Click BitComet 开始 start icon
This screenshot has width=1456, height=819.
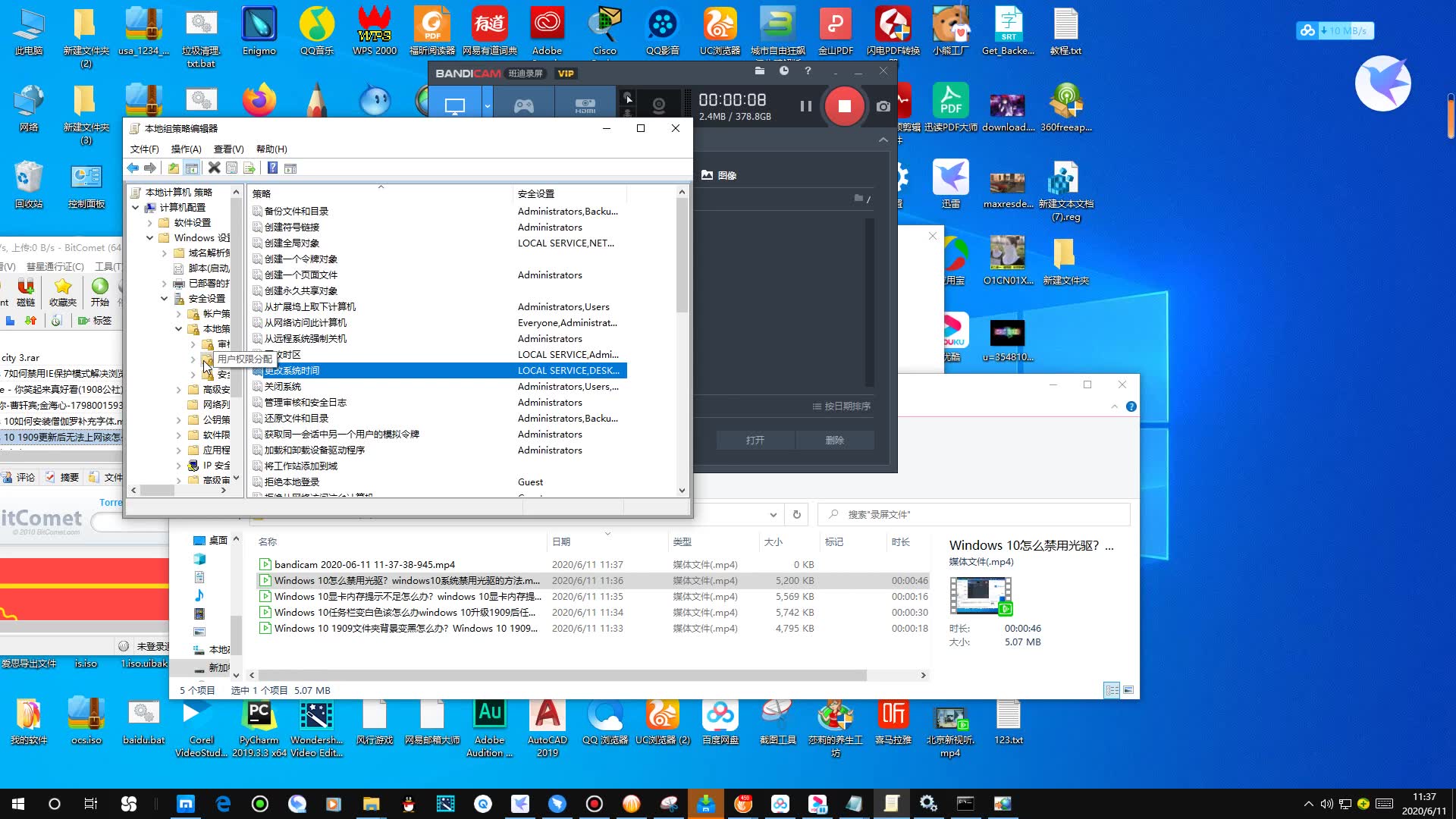pos(99,291)
